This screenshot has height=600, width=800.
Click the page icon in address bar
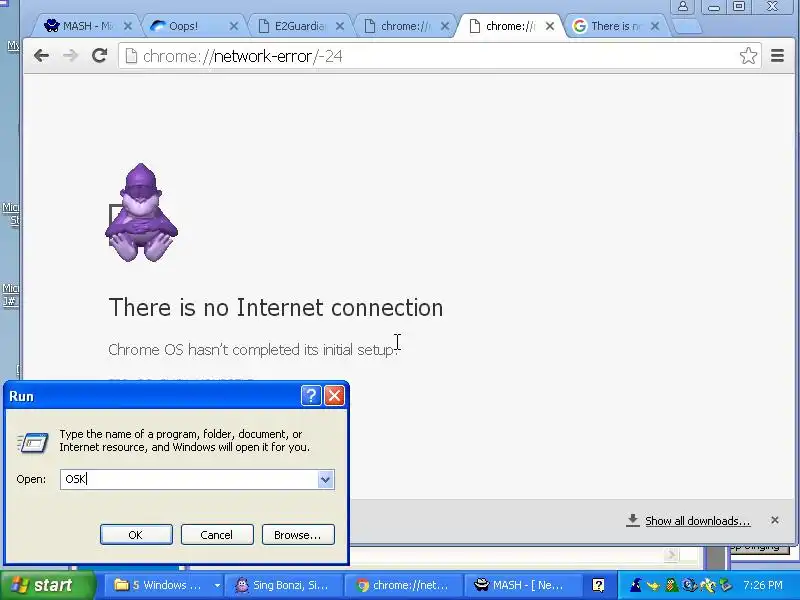(x=131, y=56)
